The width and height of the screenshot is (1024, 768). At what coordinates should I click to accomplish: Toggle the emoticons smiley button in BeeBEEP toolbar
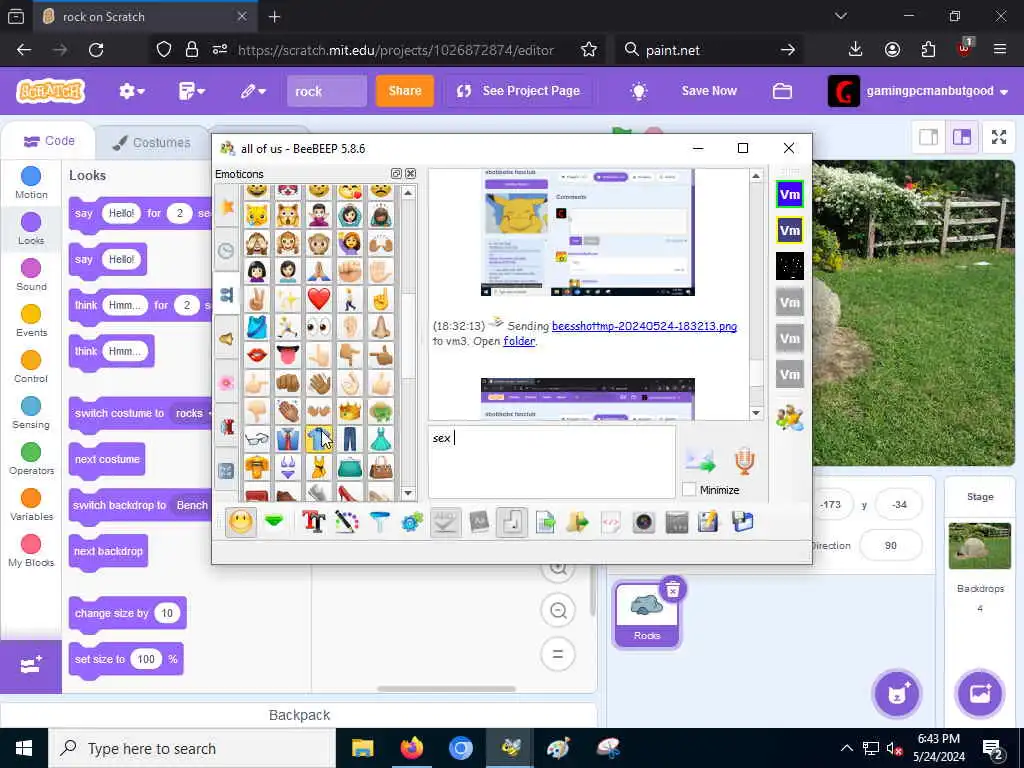(x=241, y=522)
